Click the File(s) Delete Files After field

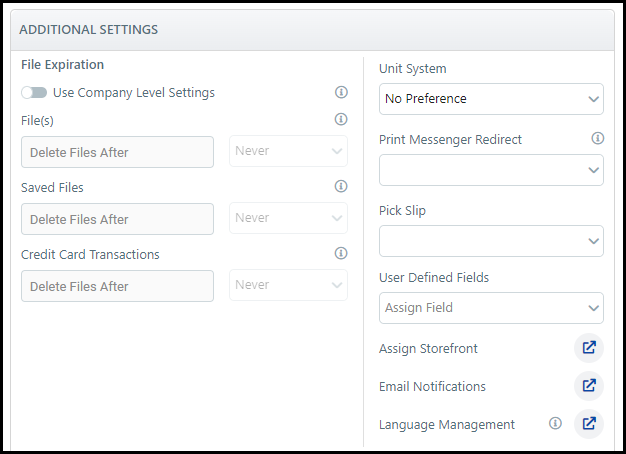click(x=117, y=152)
